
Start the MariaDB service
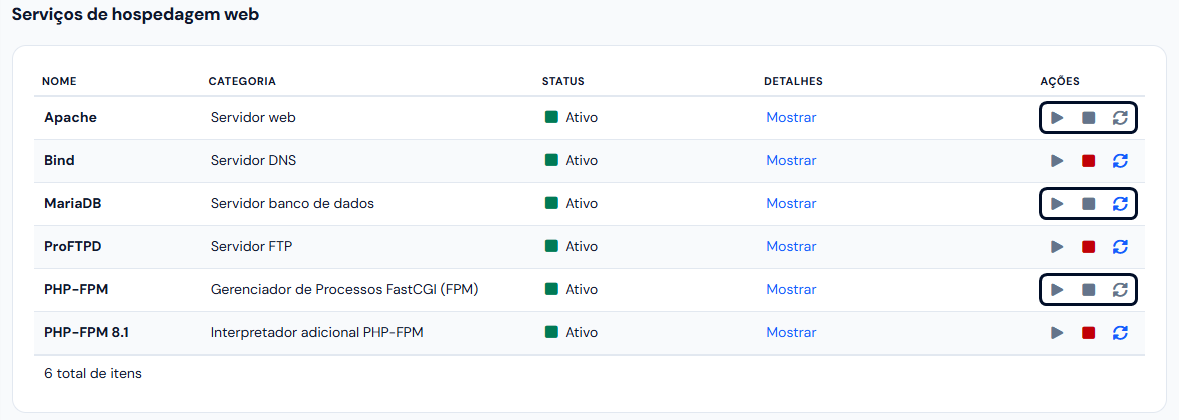[x=1057, y=204]
